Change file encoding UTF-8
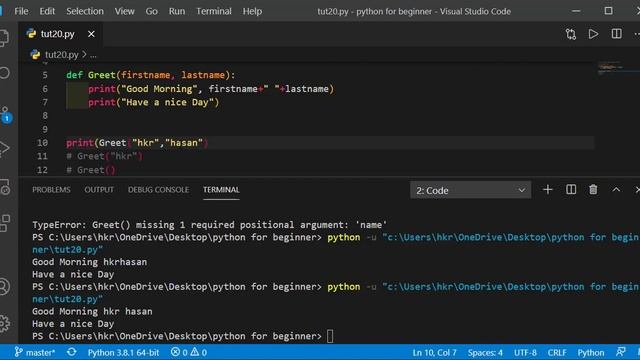Image resolution: width=640 pixels, height=360 pixels. 525,352
